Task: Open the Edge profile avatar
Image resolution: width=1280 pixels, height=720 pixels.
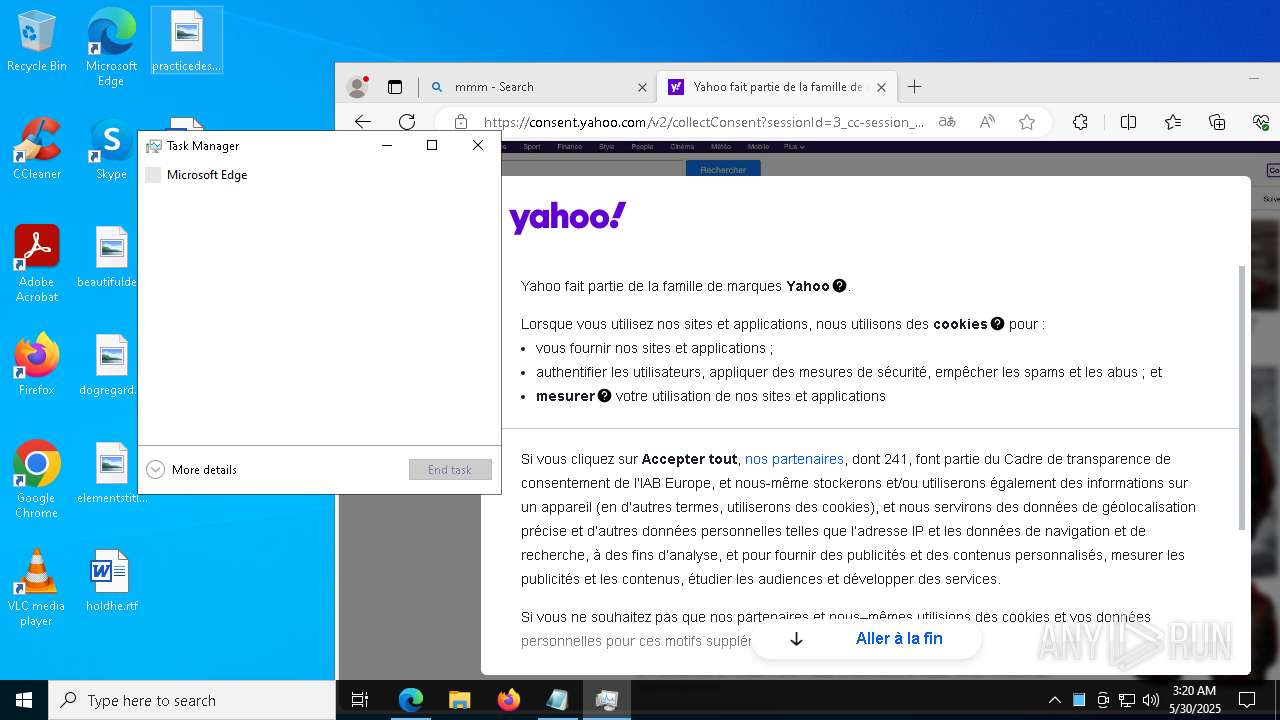Action: pyautogui.click(x=357, y=87)
